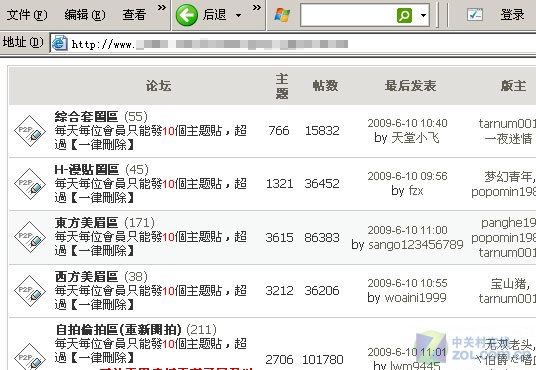Click the post count 36452
Image resolution: width=536 pixels, height=370 pixels.
(322, 184)
